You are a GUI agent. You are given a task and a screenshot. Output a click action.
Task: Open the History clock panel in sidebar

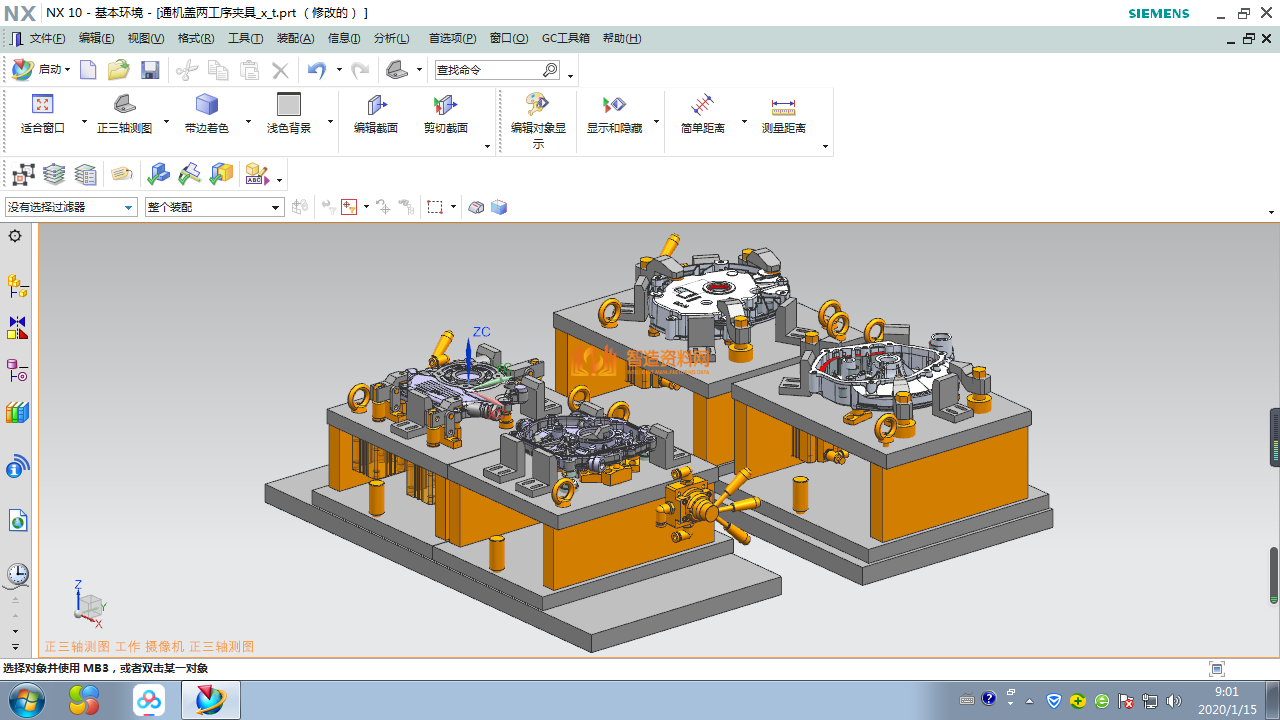click(17, 574)
